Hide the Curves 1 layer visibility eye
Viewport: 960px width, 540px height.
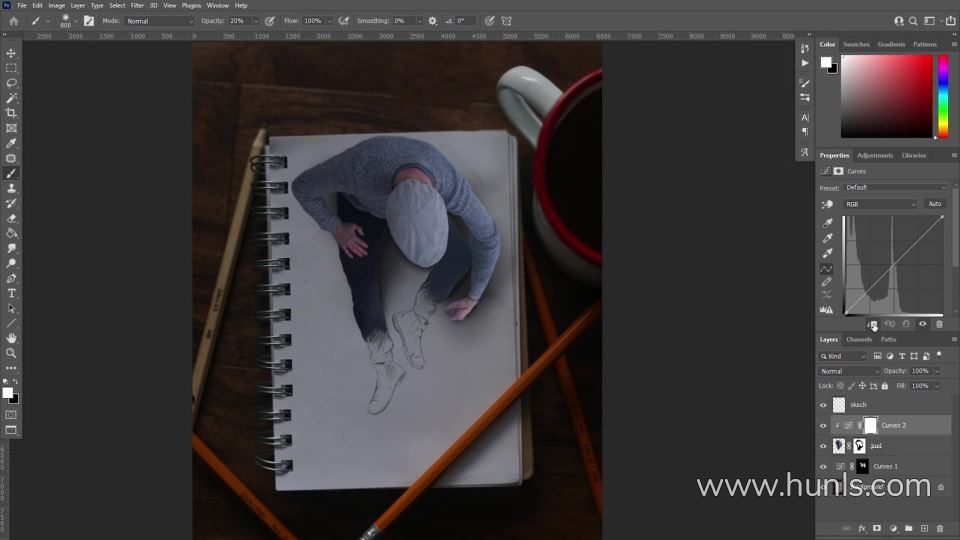click(823, 467)
